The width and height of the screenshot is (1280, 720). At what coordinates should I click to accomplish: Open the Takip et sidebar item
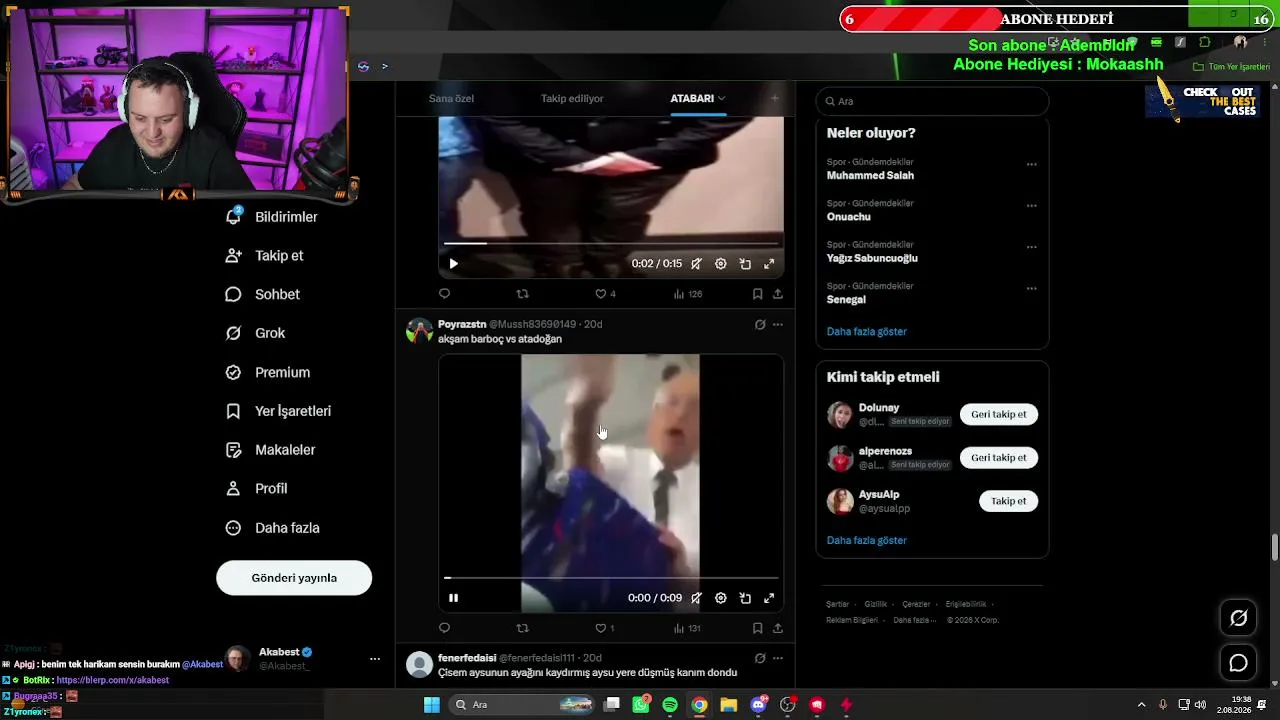point(264,256)
